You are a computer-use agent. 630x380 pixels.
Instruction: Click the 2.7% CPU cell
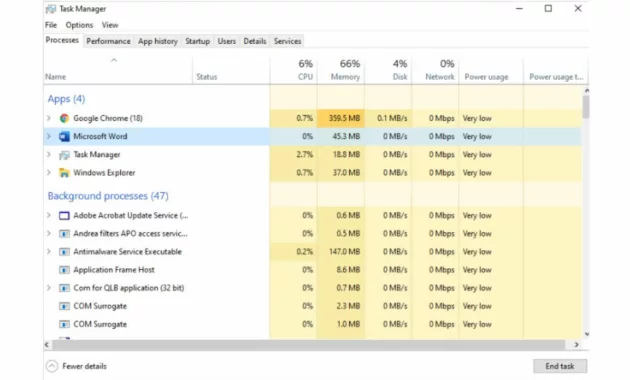[294, 154]
